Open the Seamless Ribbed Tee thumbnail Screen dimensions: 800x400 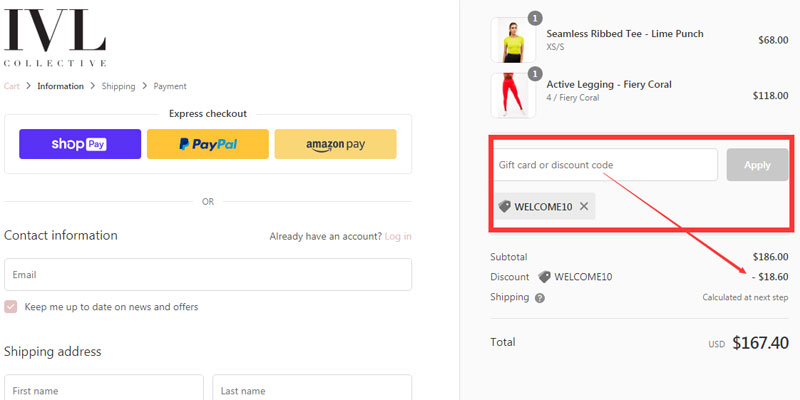(x=511, y=40)
